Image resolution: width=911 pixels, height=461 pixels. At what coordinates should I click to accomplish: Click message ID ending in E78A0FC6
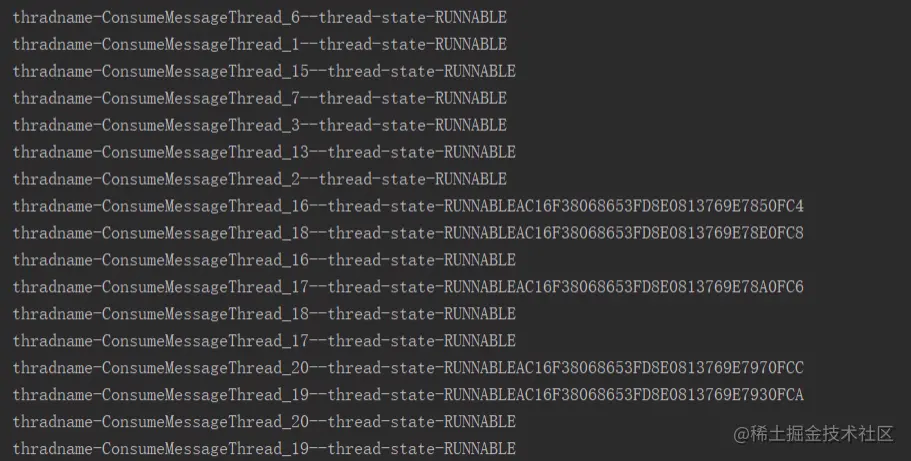coord(660,287)
